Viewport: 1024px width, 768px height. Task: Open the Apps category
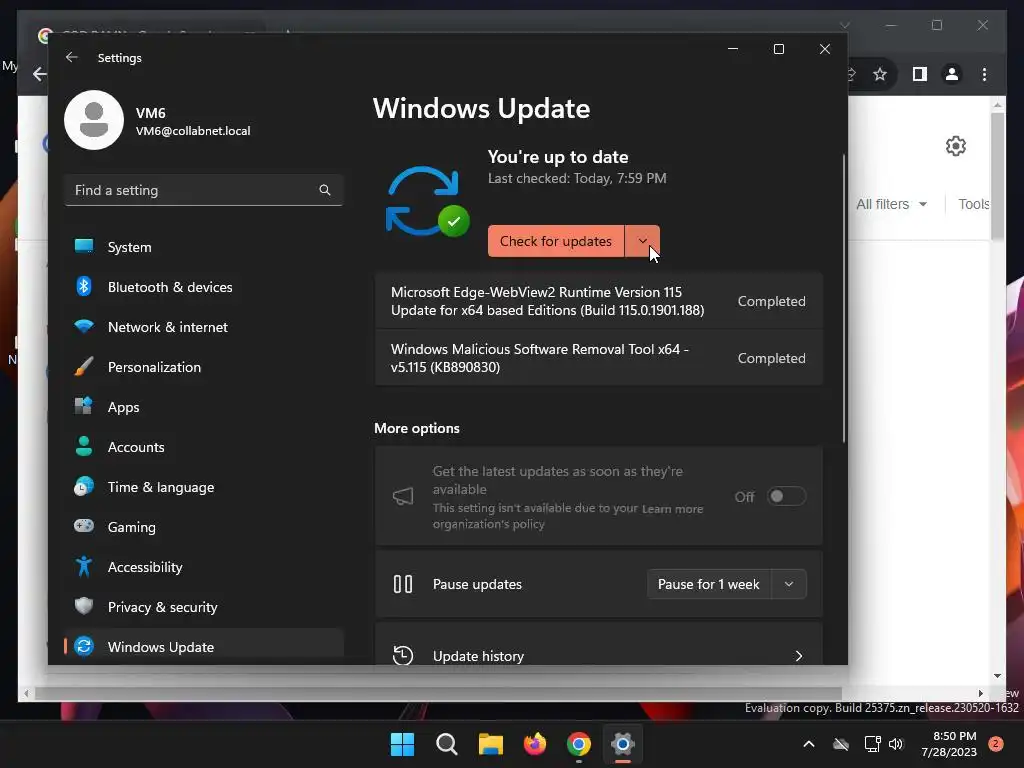[204, 407]
